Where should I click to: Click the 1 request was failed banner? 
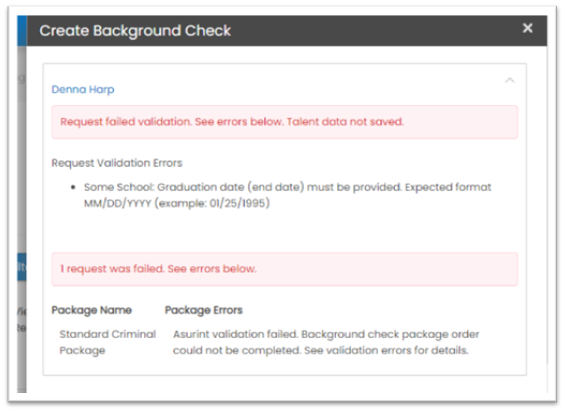(x=285, y=269)
